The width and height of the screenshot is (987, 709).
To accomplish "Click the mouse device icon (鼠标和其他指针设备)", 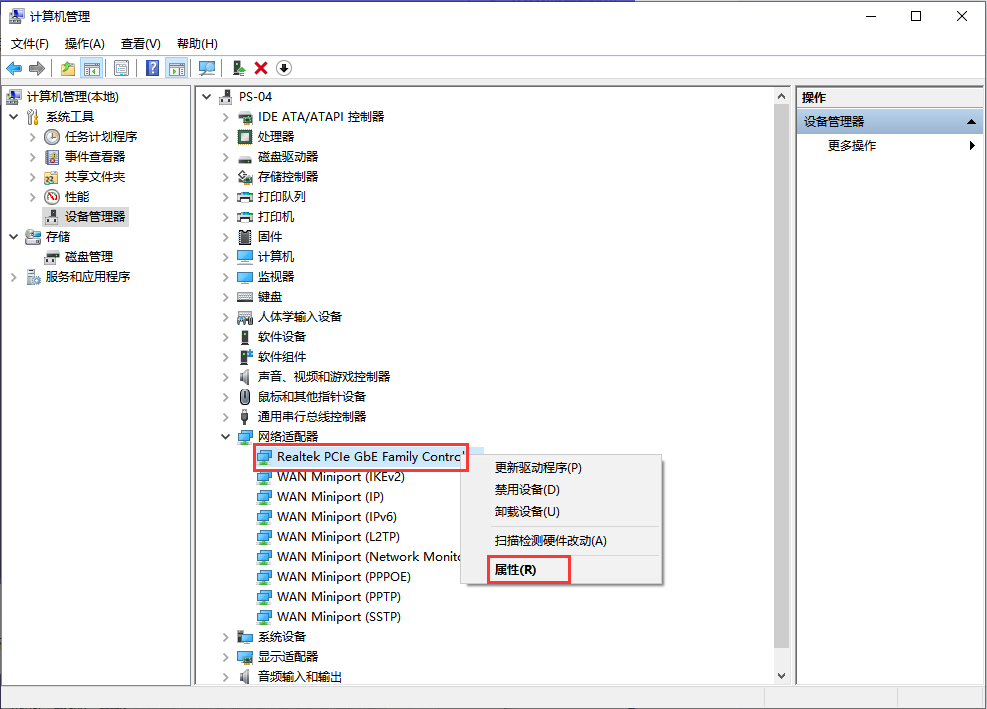I will (x=245, y=397).
